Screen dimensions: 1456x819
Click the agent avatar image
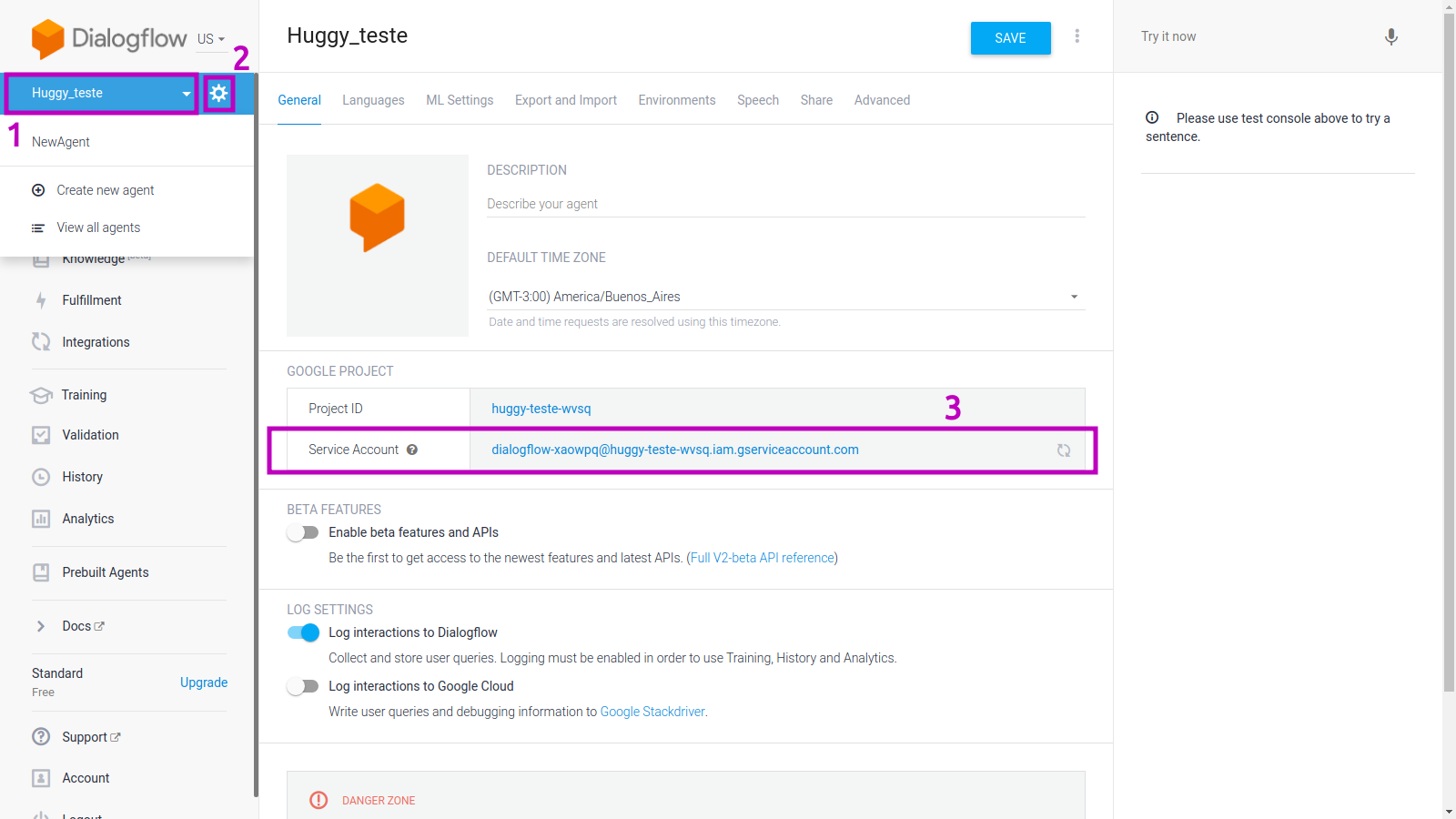click(x=378, y=246)
